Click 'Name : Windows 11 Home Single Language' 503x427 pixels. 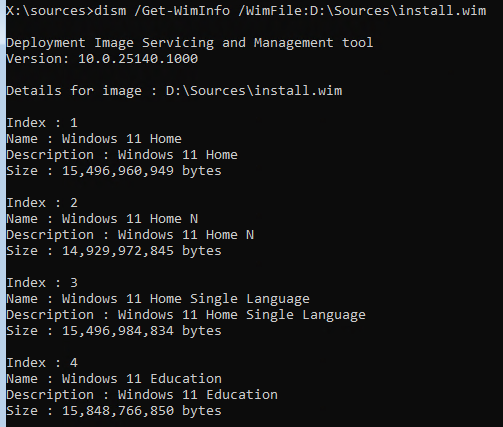pyautogui.click(x=158, y=299)
